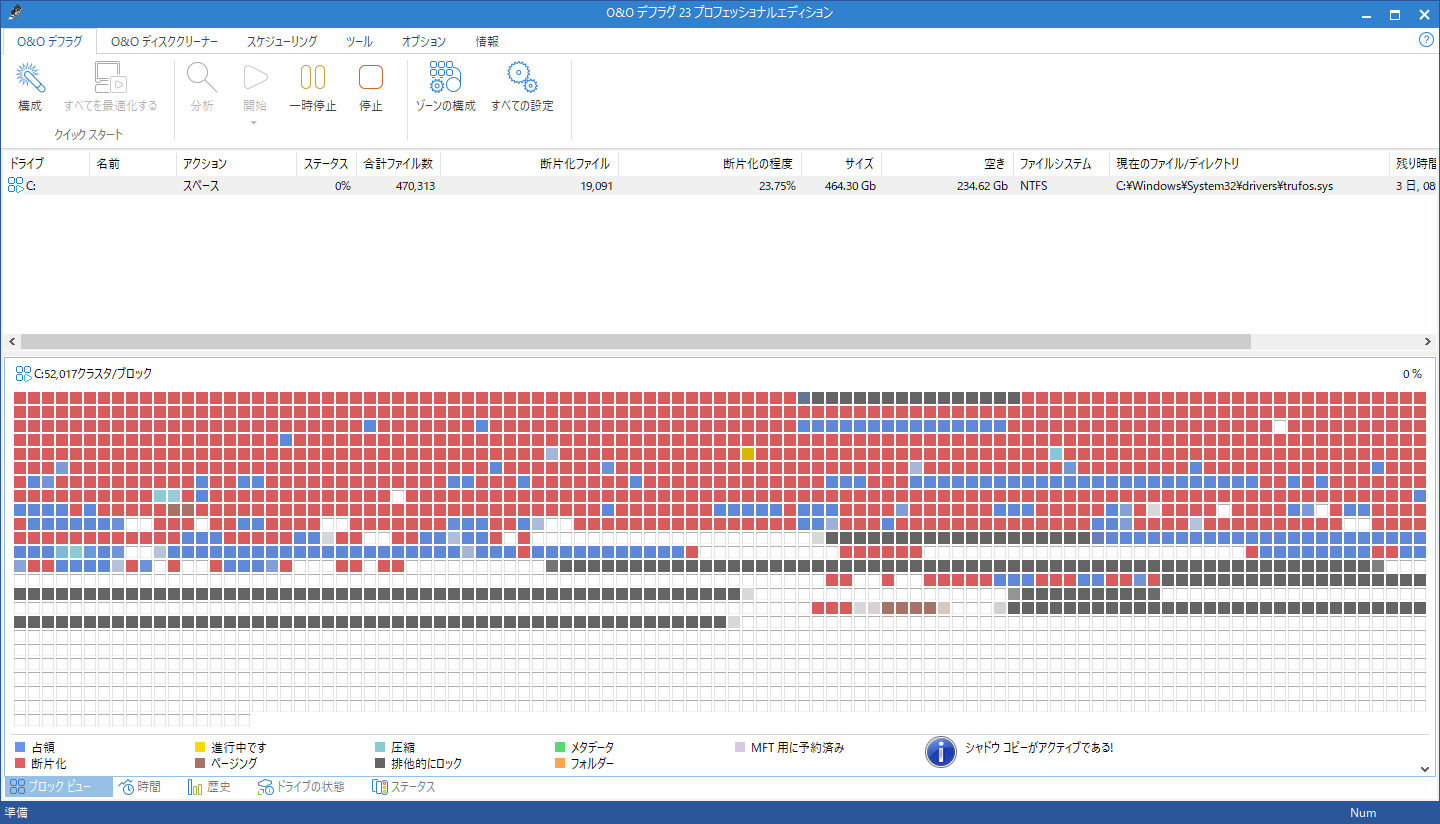Click the シャドウ コピーがアクティブである! message
The height and width of the screenshot is (824, 1440).
(x=1039, y=747)
